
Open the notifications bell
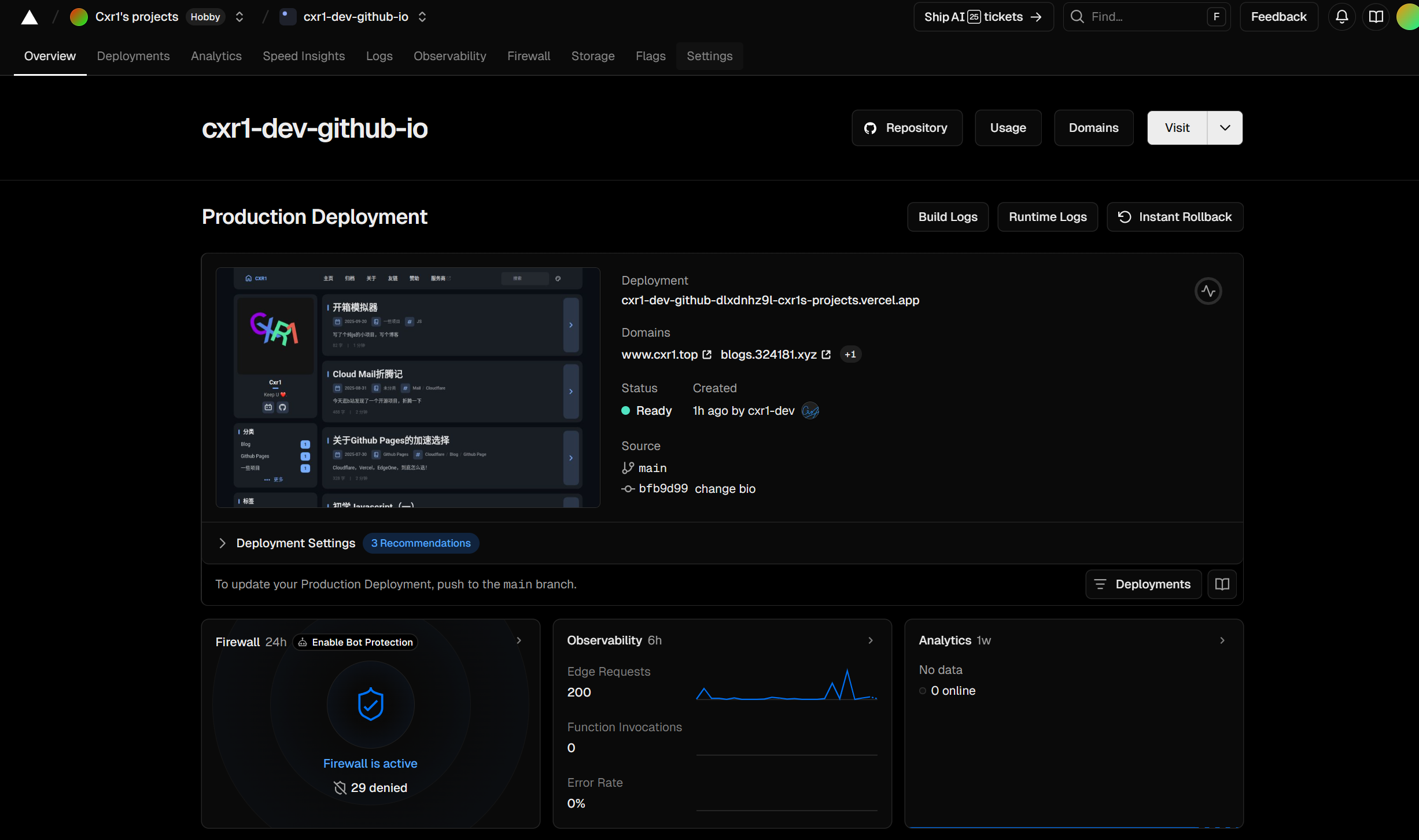tap(1341, 17)
